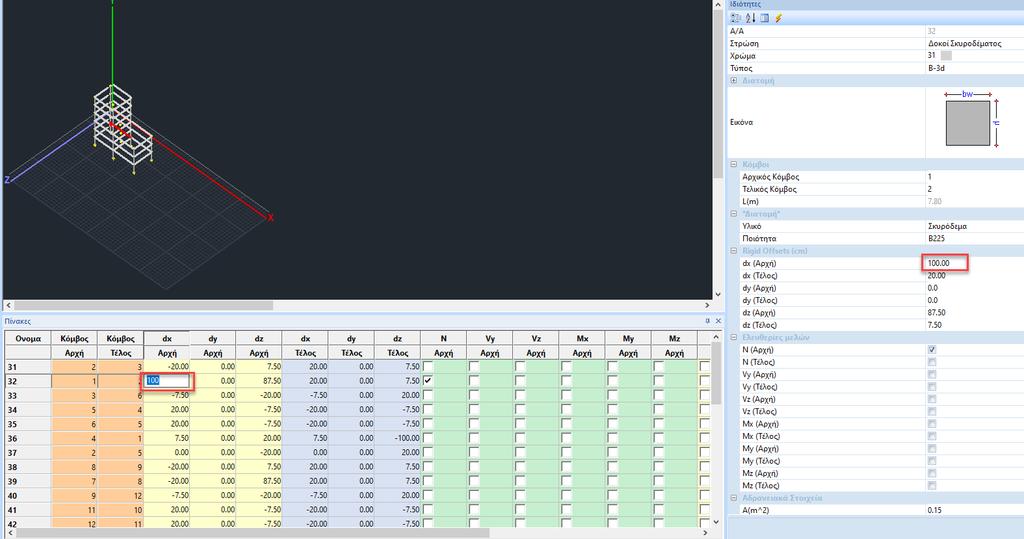Collapse the Αδρανειακά Στοιχεία group

click(733, 498)
